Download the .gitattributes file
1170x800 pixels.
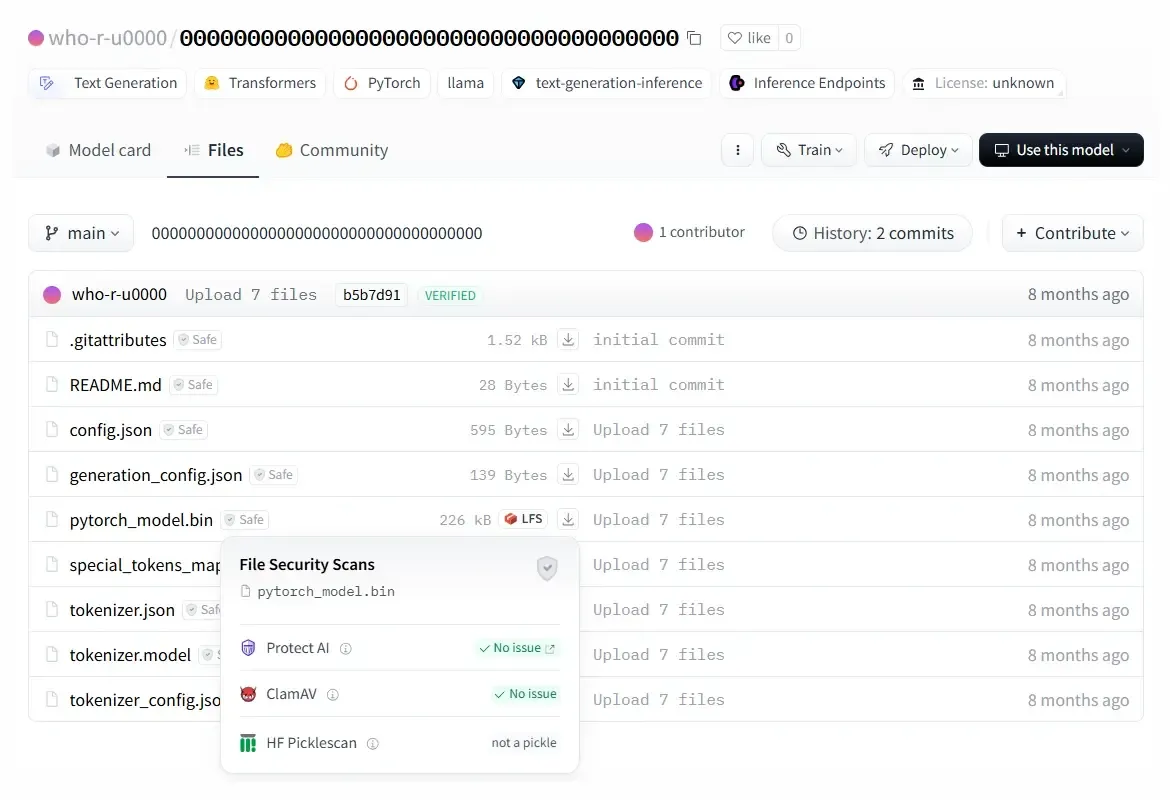[568, 340]
